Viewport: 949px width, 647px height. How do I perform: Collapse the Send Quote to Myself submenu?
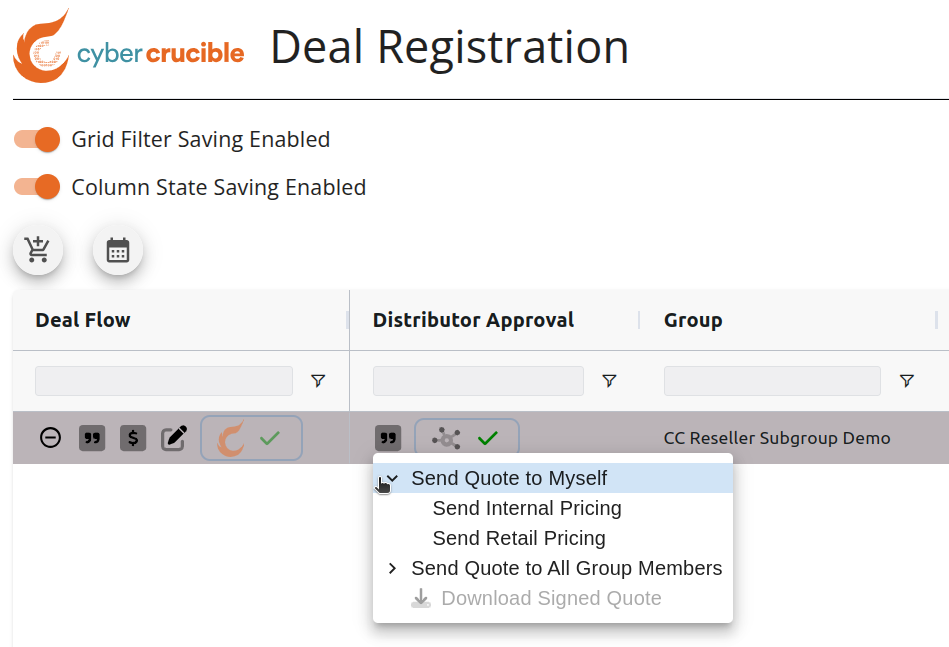tap(392, 478)
